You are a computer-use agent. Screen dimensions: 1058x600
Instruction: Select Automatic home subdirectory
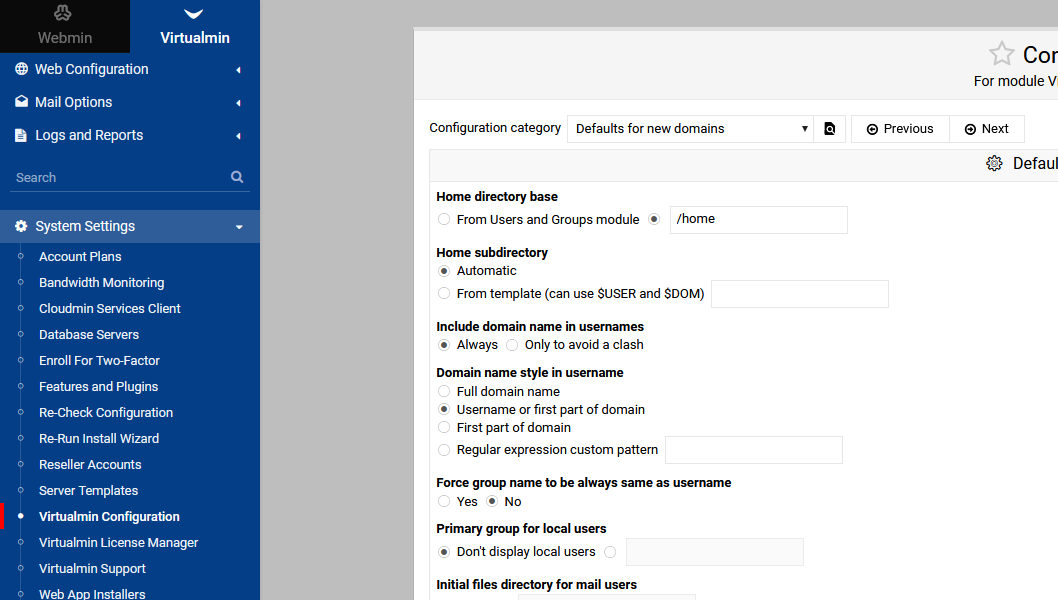tap(444, 271)
